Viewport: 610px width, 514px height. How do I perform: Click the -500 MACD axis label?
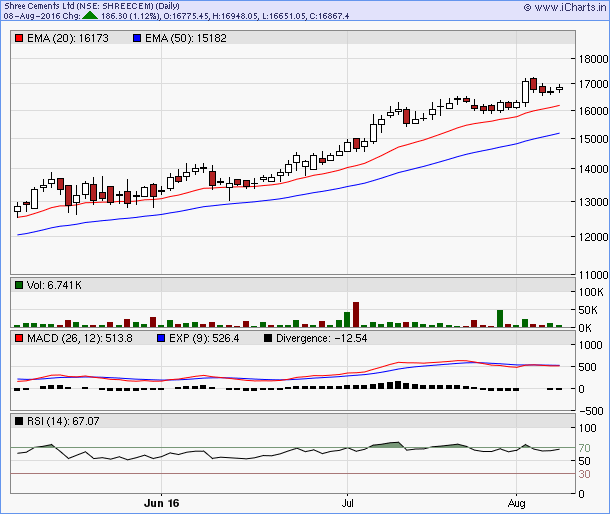coord(591,411)
